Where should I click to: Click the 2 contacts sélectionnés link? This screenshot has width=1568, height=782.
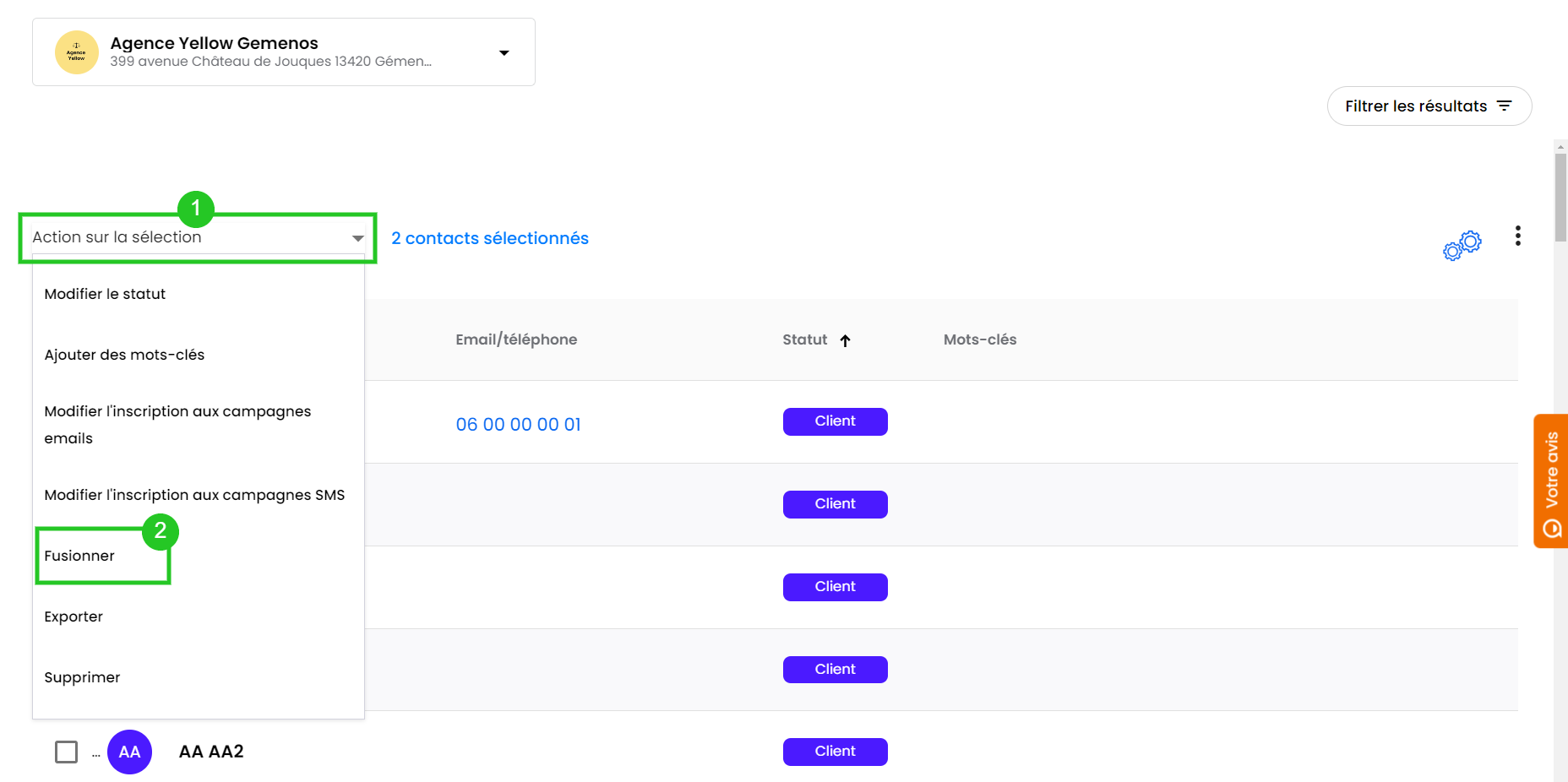[x=490, y=238]
